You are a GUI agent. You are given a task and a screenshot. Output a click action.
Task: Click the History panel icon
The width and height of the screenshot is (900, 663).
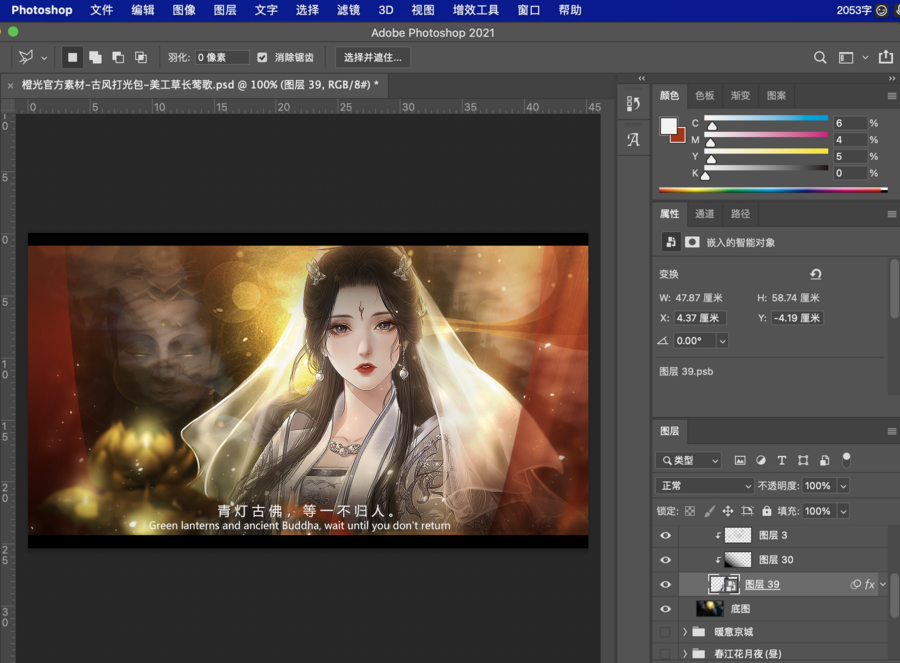point(633,103)
